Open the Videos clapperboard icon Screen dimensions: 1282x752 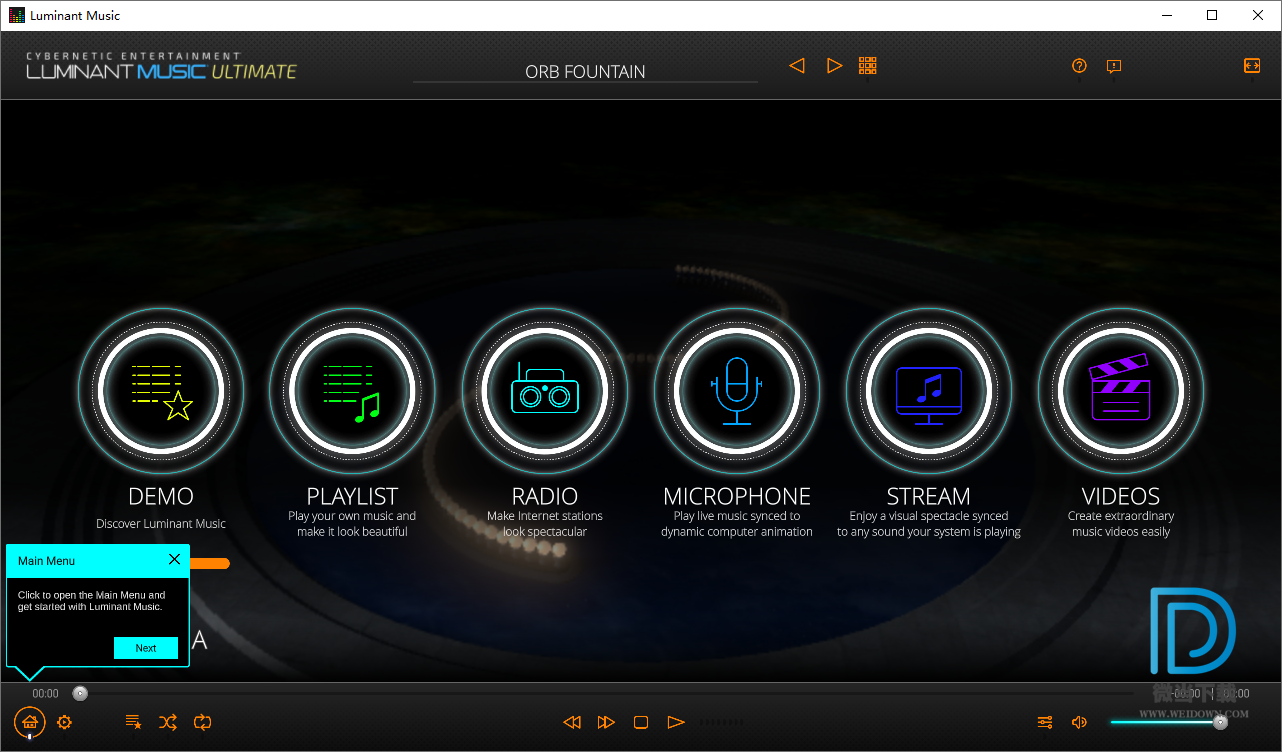tap(1121, 390)
